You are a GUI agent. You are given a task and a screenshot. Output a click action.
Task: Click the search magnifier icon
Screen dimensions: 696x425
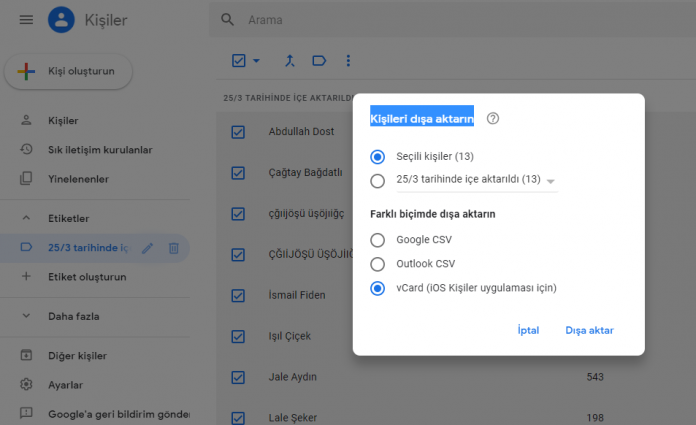click(228, 20)
